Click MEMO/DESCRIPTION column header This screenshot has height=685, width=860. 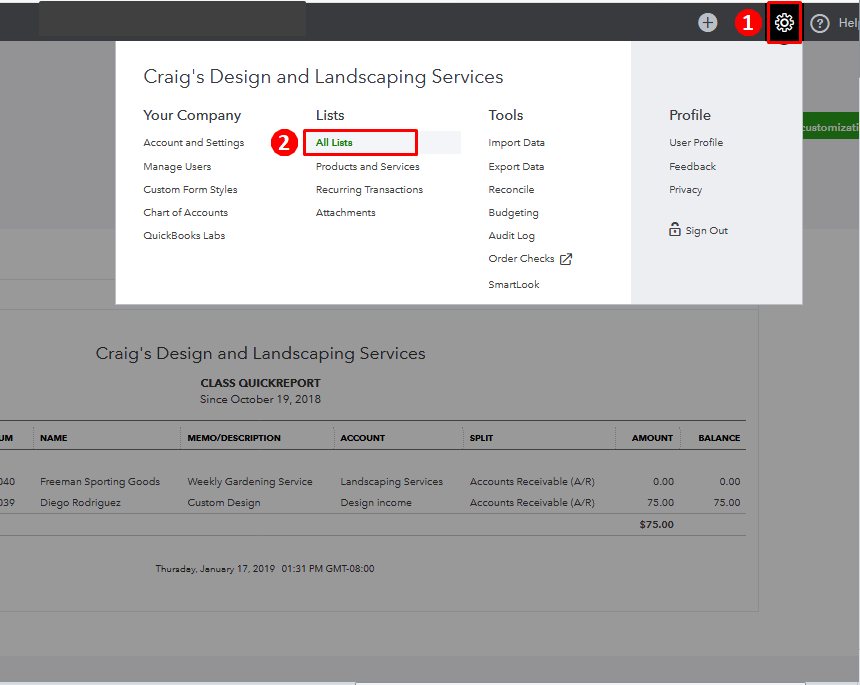coord(234,438)
